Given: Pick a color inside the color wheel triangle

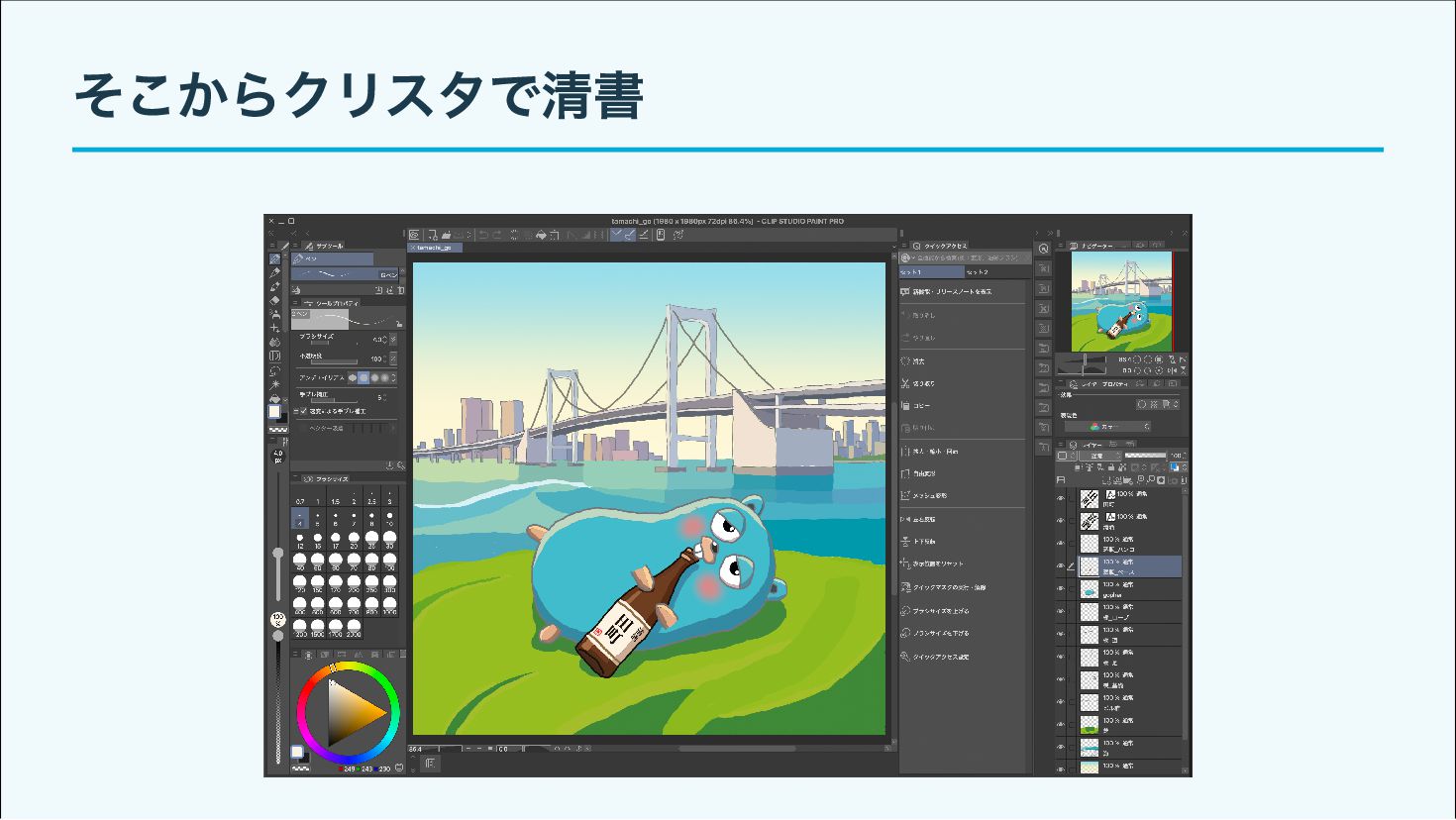Looking at the screenshot, I should point(353,712).
